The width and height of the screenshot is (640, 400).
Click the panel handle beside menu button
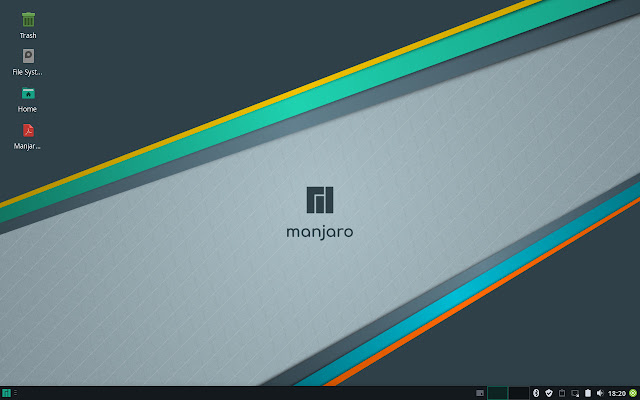pos(16,393)
